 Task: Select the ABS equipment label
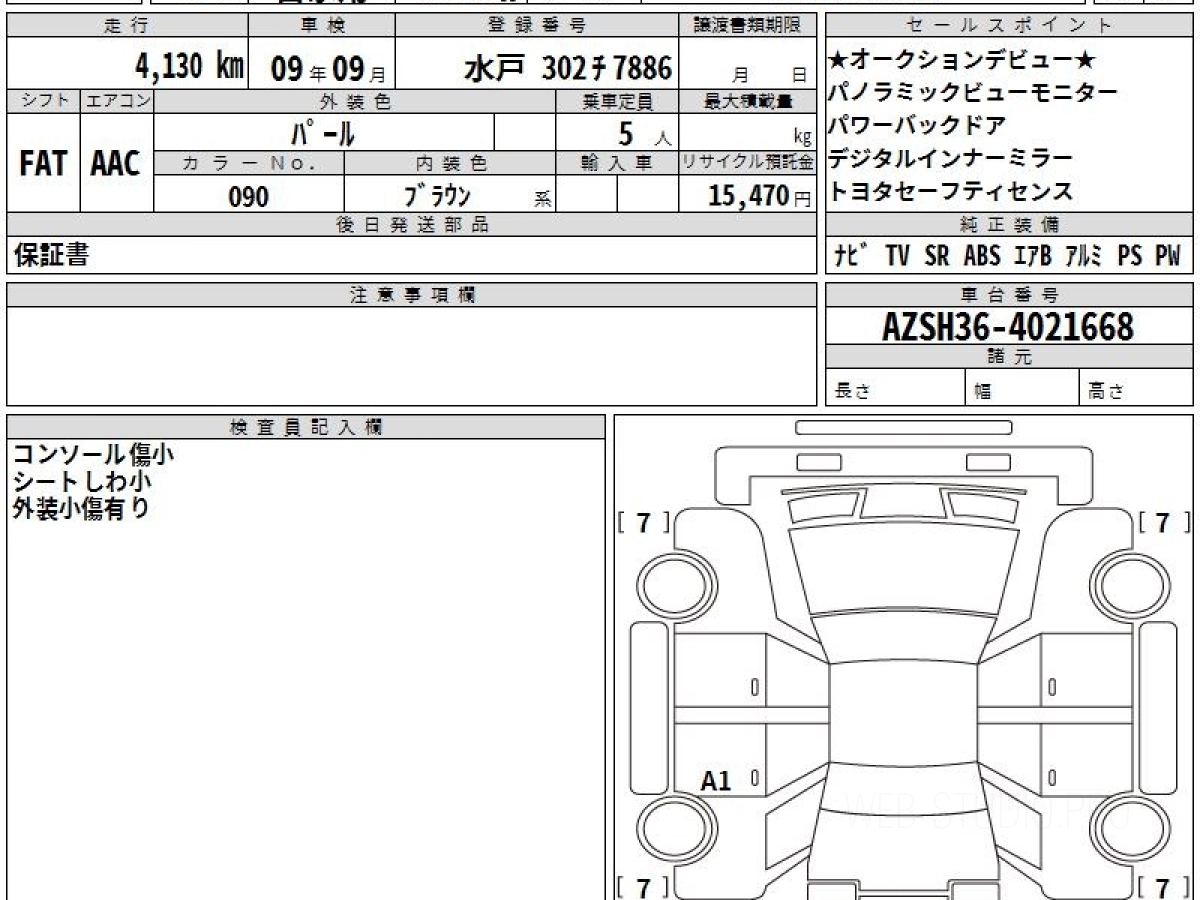point(982,256)
